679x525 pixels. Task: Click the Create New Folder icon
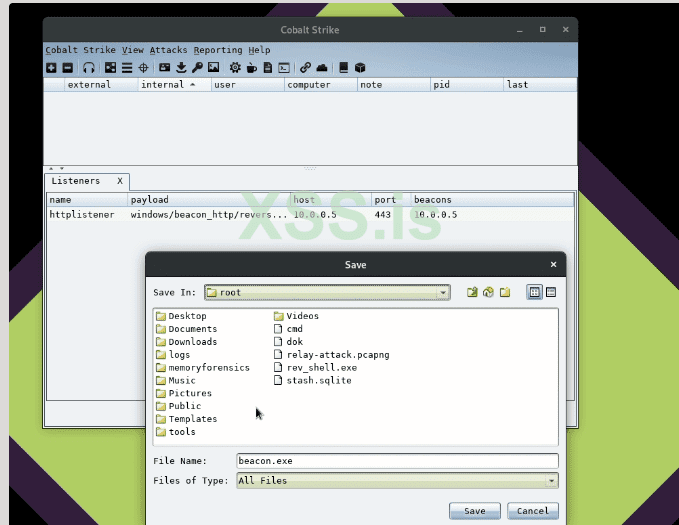tap(505, 292)
